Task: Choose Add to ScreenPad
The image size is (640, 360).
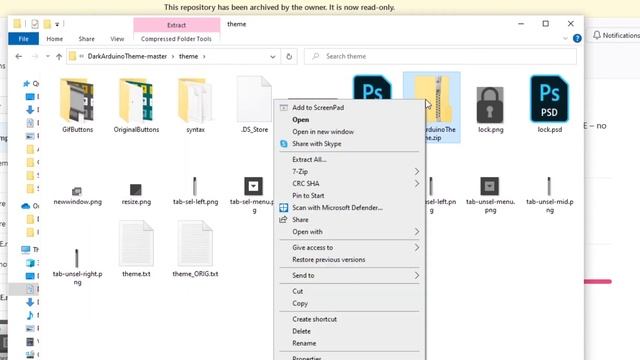Action: click(x=349, y=107)
